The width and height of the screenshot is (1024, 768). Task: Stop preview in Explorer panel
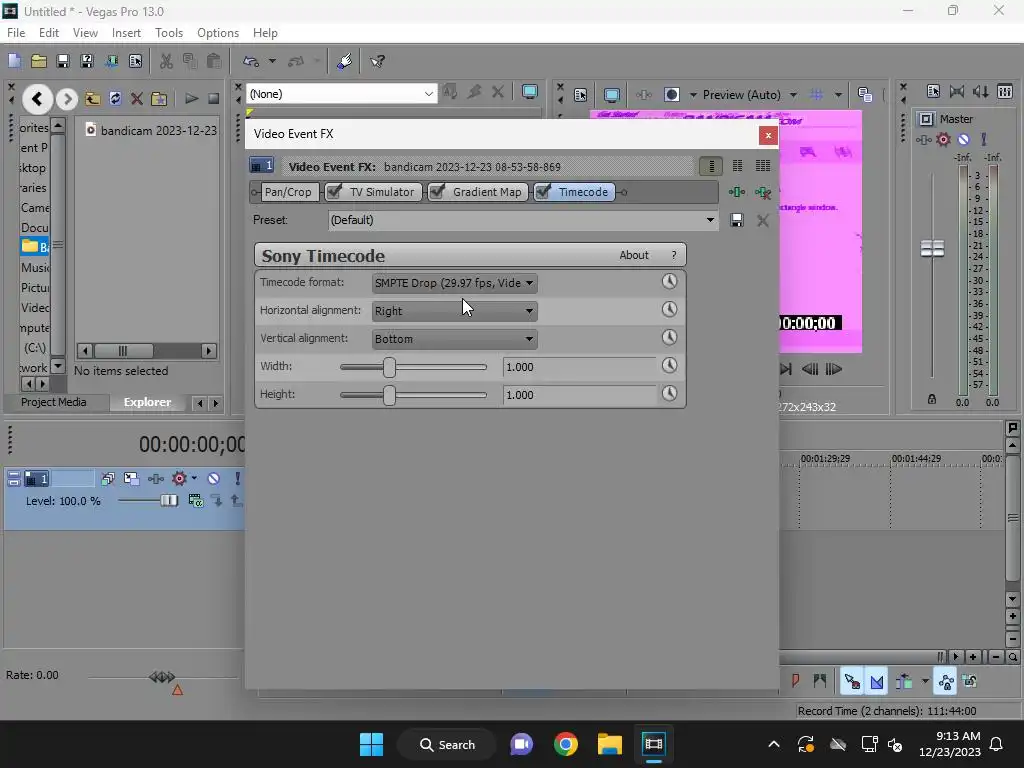[x=213, y=99]
